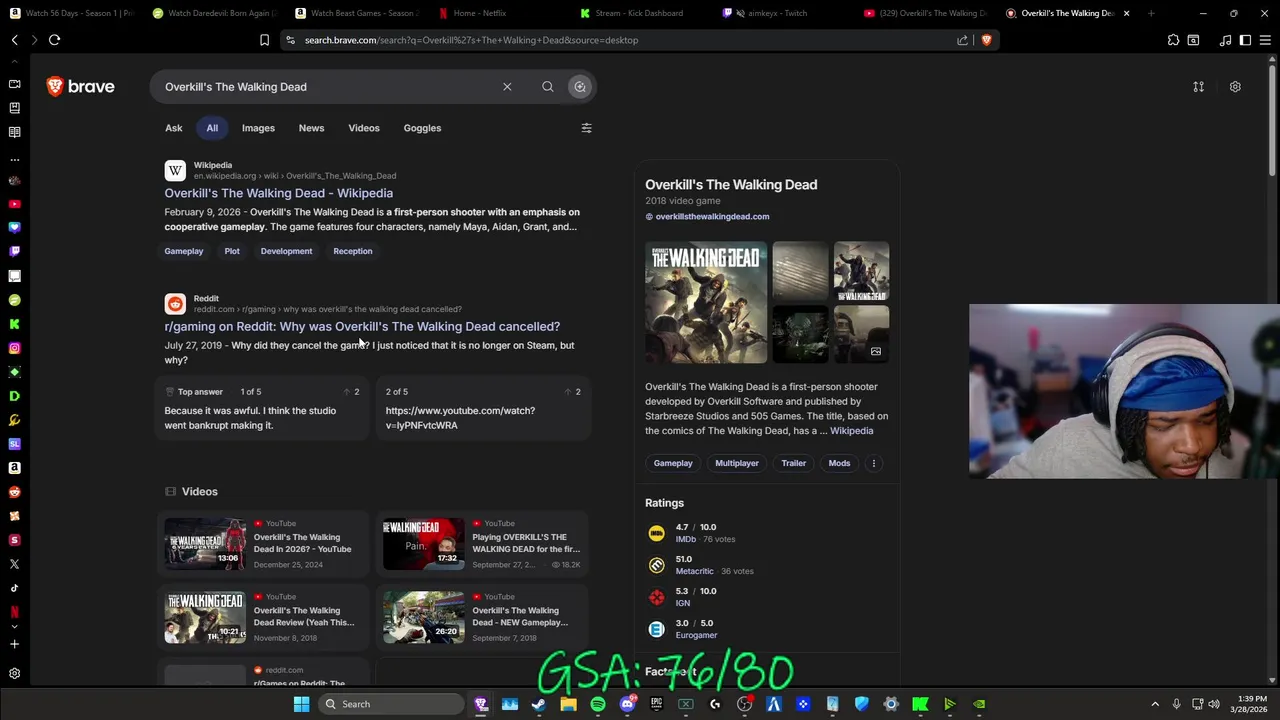Screen dimensions: 1280x720
Task: Switch to the Images tab
Action: point(258,128)
